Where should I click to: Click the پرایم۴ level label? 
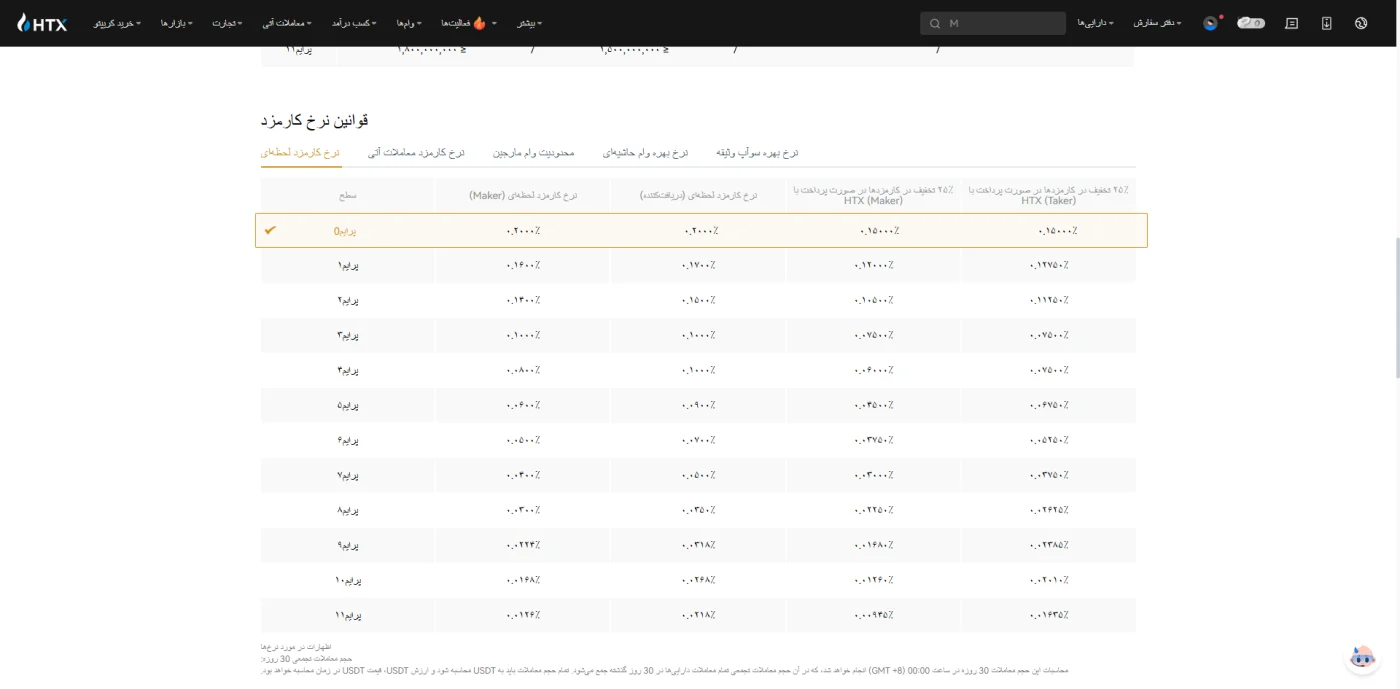click(347, 370)
